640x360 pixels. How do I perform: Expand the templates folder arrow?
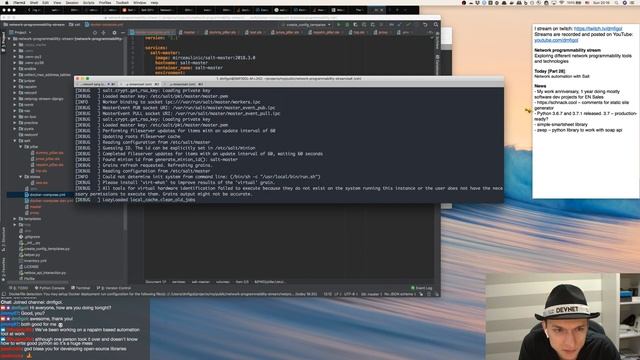[15, 219]
